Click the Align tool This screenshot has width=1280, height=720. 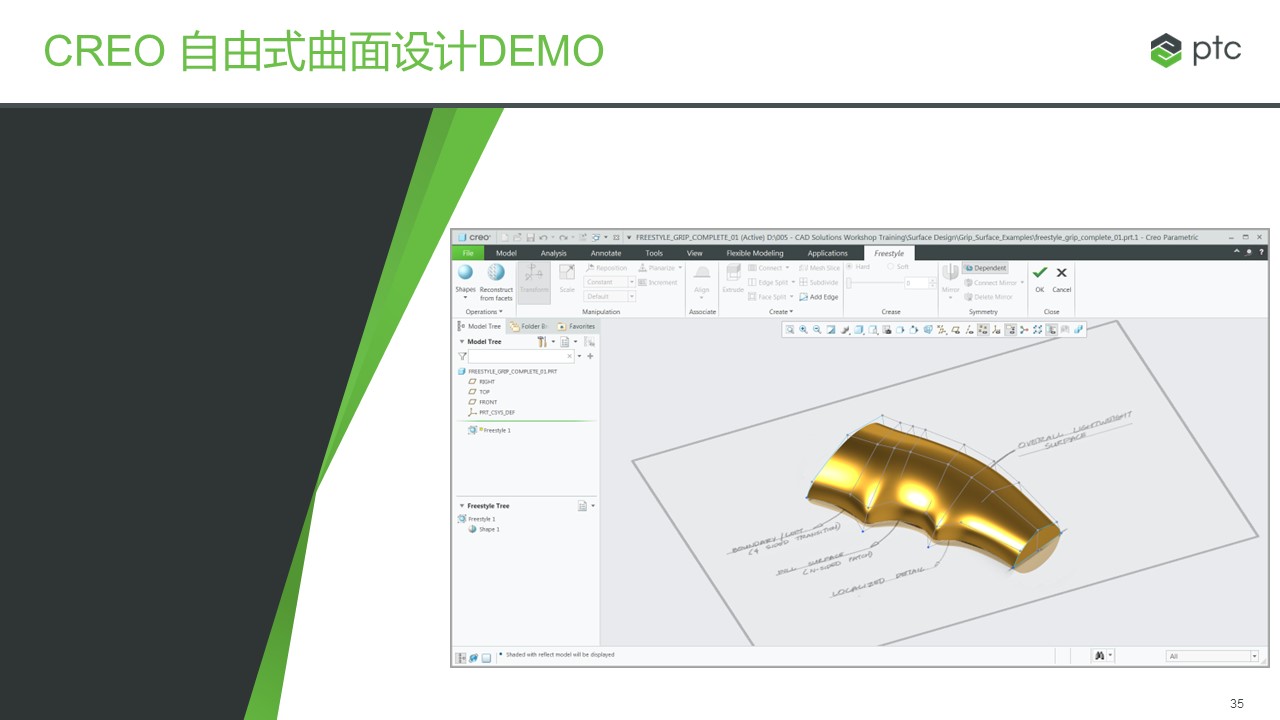[702, 280]
